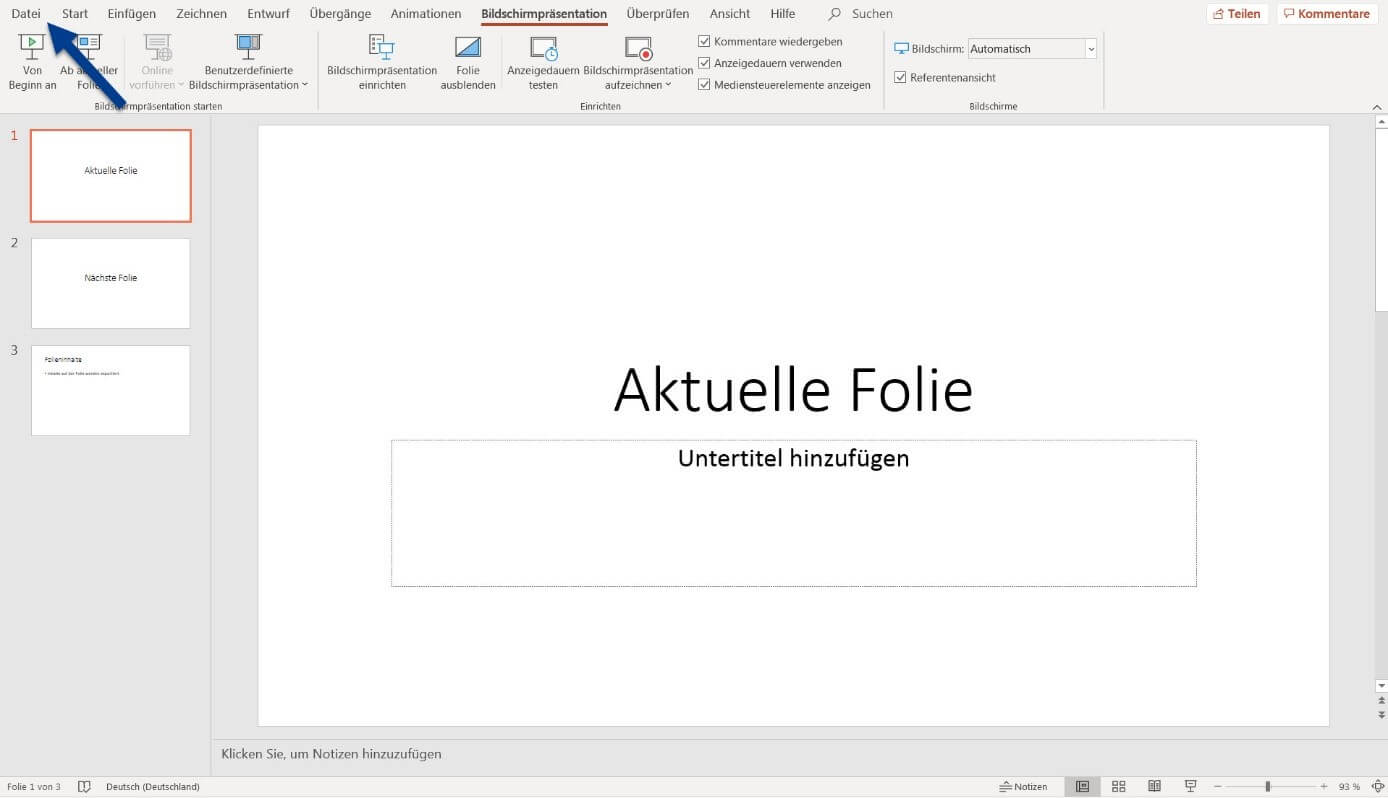Click the 93 % zoom level
The height and width of the screenshot is (798, 1388).
1349,787
